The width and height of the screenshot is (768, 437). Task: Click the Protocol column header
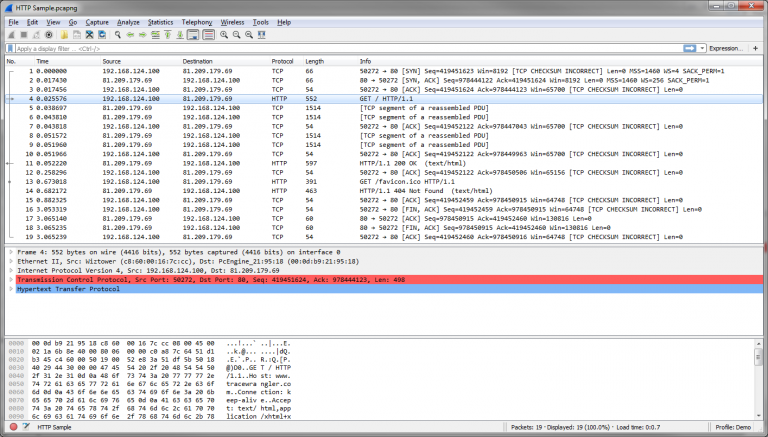click(x=283, y=61)
